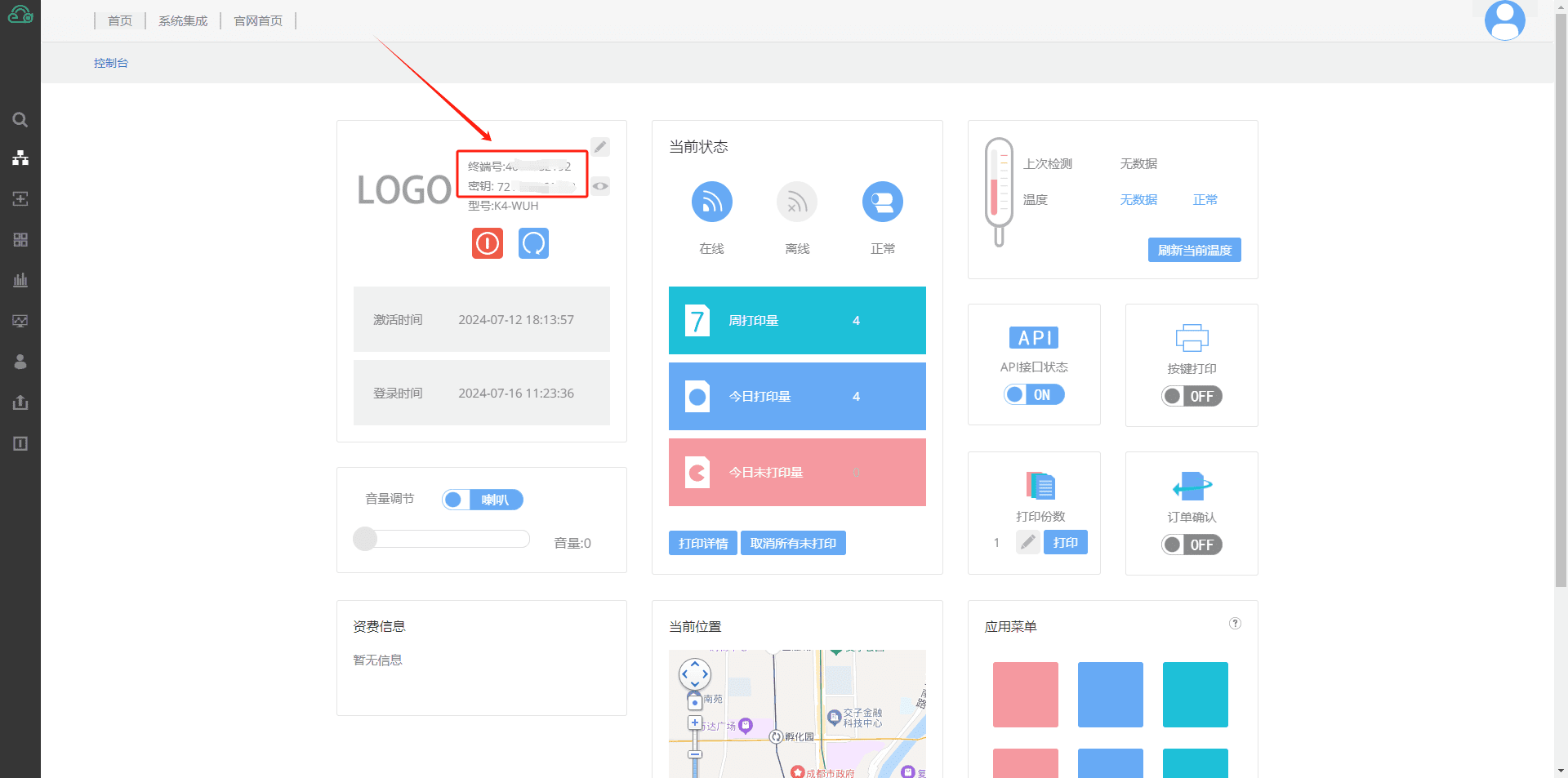Click the pencil edit icon beside terminal info

pos(600,147)
